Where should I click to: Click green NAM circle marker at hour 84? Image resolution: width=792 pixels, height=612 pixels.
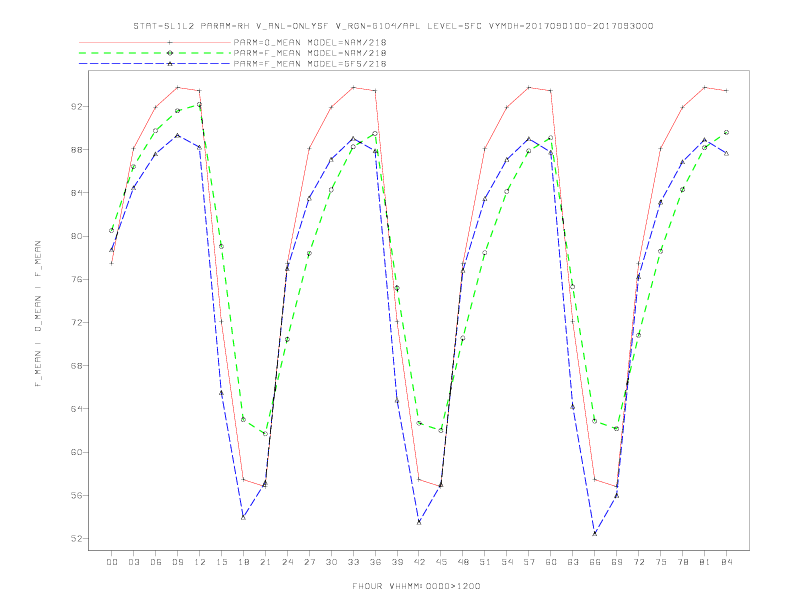pos(726,132)
